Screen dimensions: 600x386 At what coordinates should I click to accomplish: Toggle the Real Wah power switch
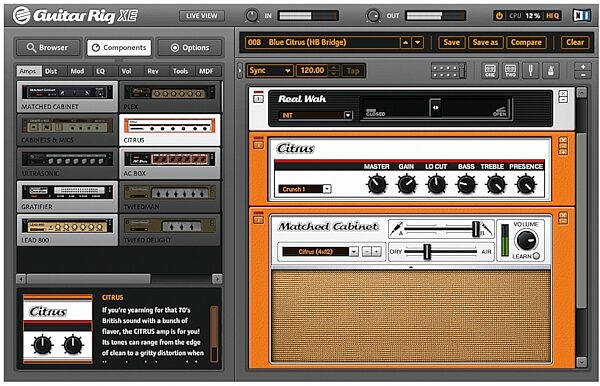tap(259, 99)
